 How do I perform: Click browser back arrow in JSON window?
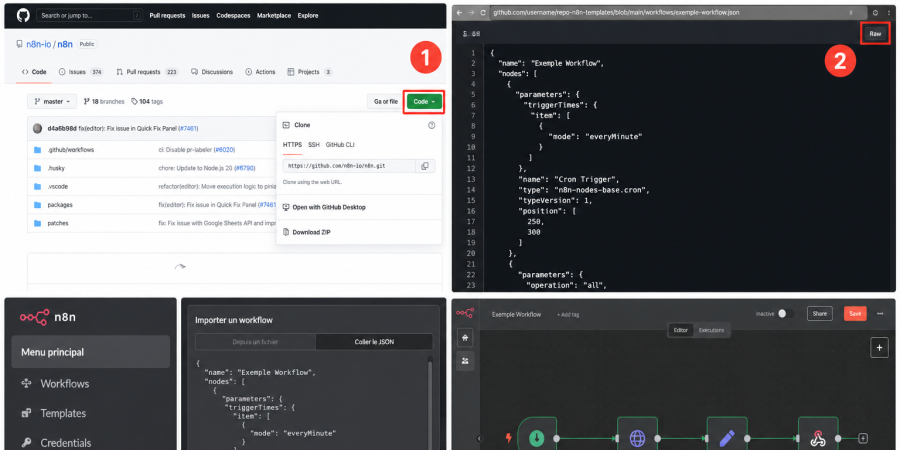click(459, 12)
